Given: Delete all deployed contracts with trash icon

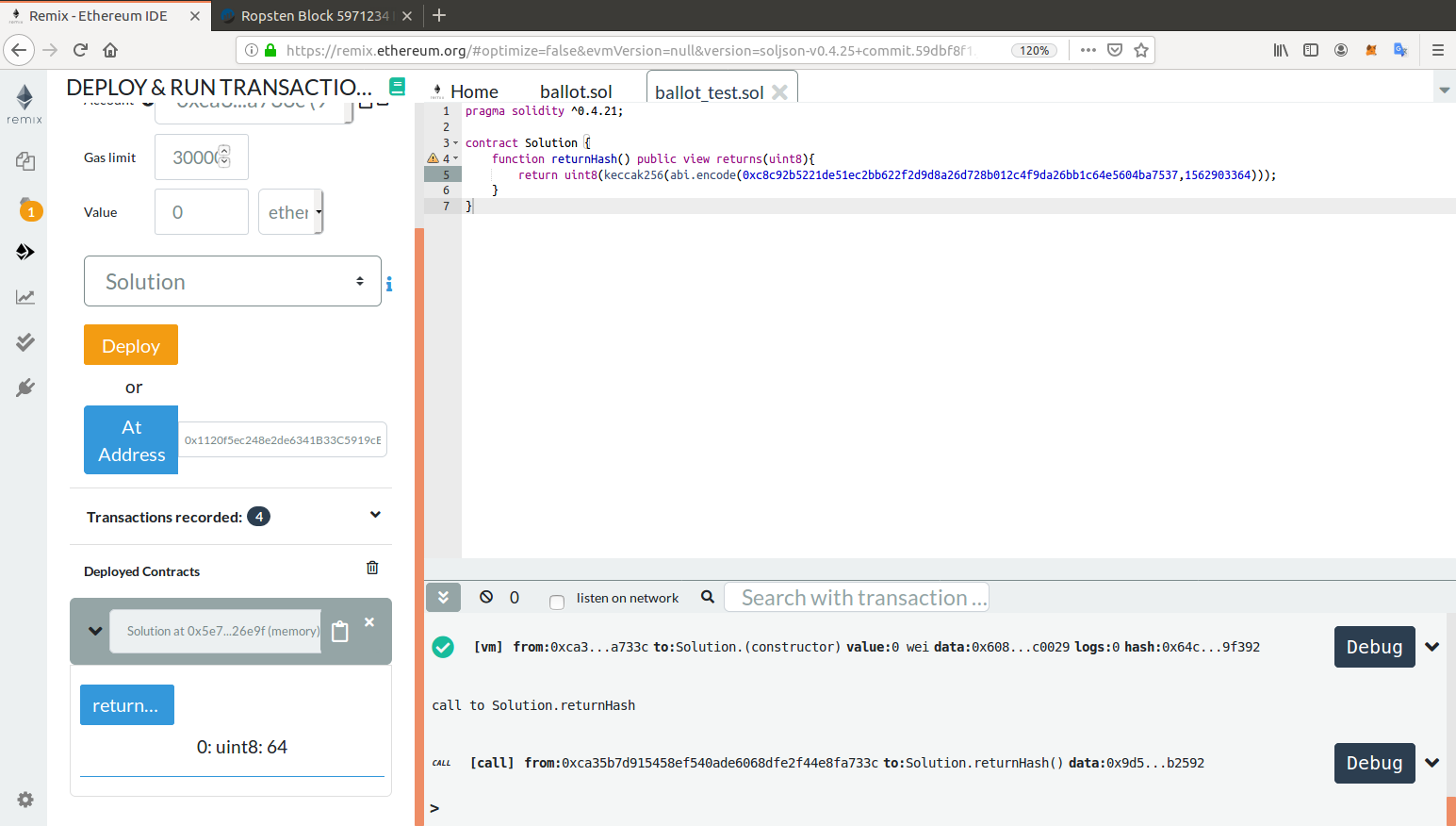Looking at the screenshot, I should 372,568.
